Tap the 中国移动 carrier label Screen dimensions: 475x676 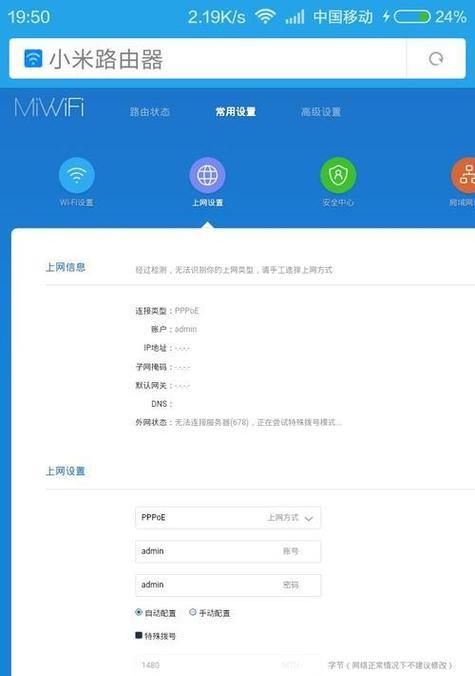(x=343, y=17)
